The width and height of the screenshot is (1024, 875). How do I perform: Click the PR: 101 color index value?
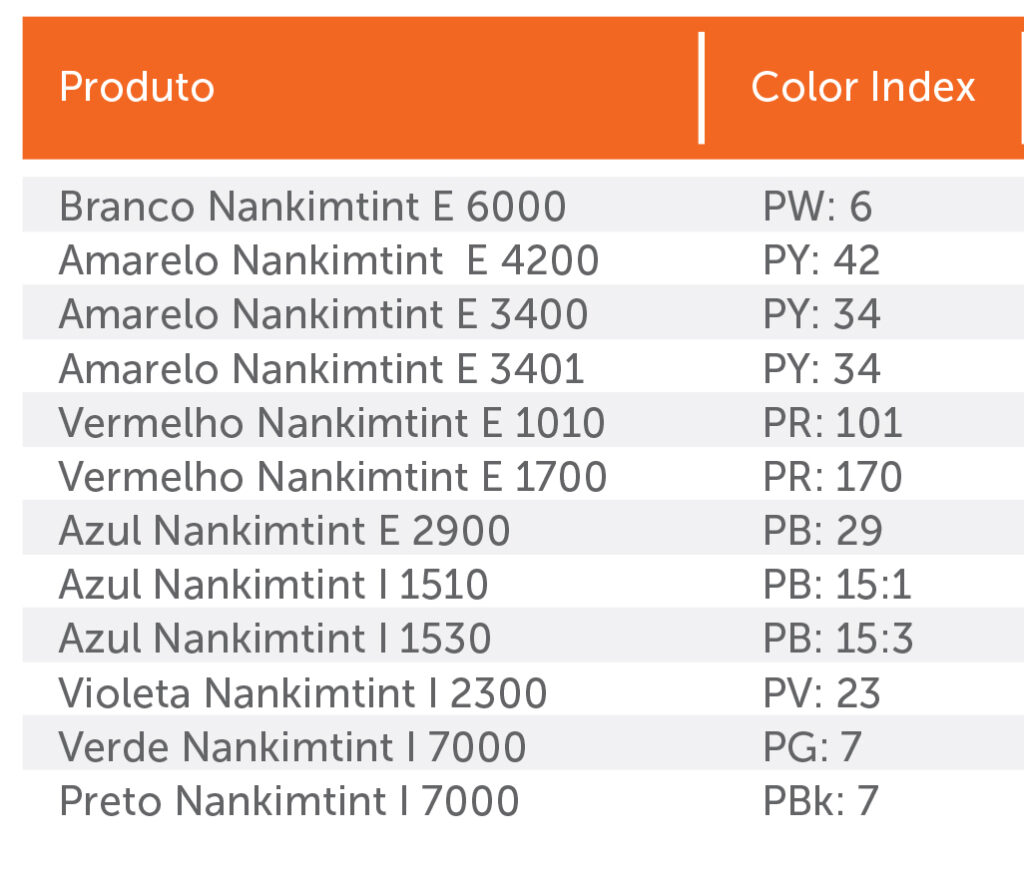click(x=832, y=423)
